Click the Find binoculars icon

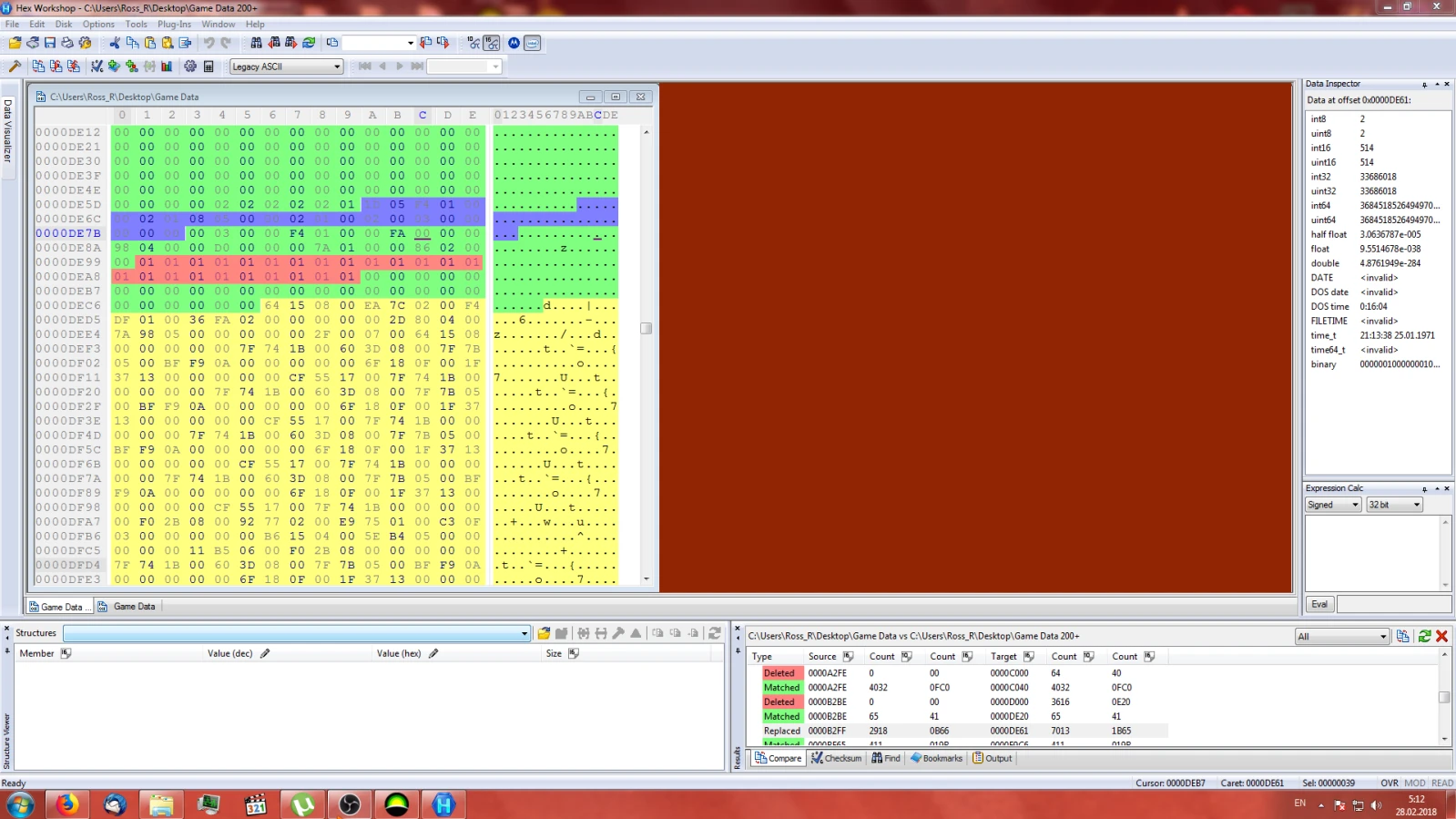pos(256,43)
